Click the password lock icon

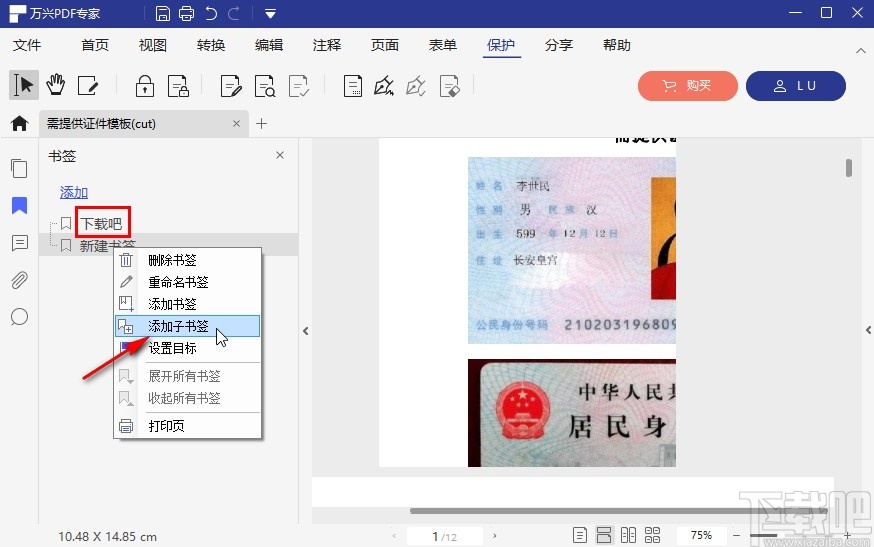coord(145,86)
